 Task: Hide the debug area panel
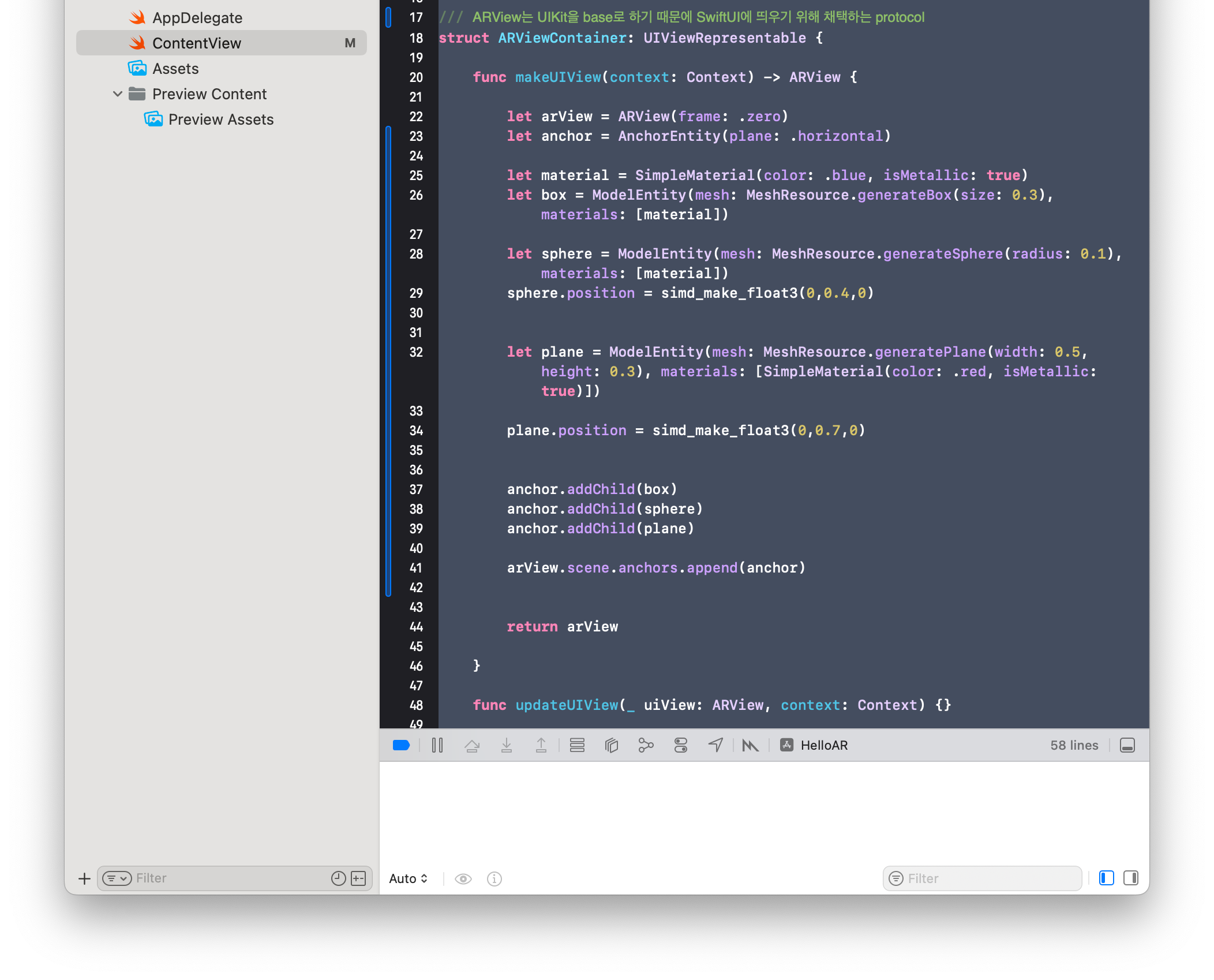(1127, 745)
